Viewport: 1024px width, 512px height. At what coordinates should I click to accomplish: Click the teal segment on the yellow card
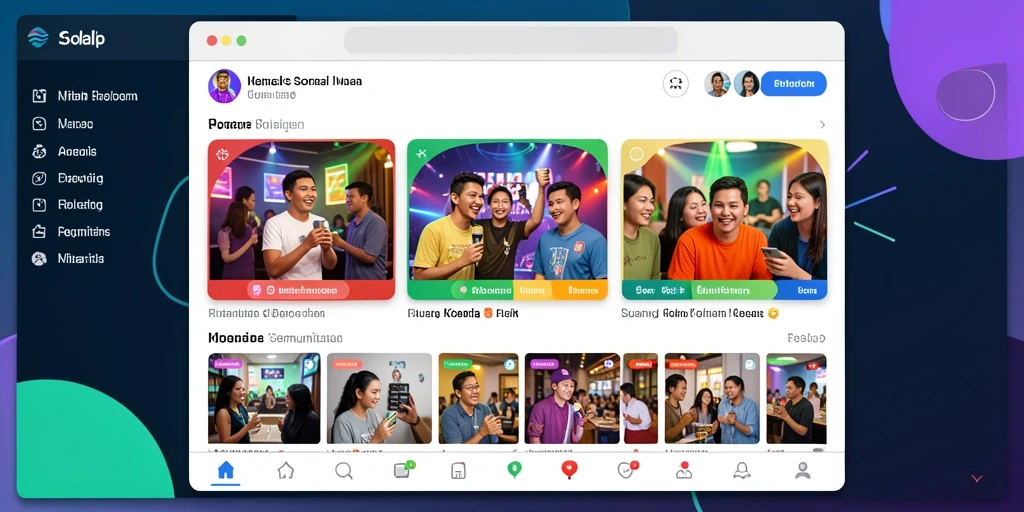(x=654, y=290)
